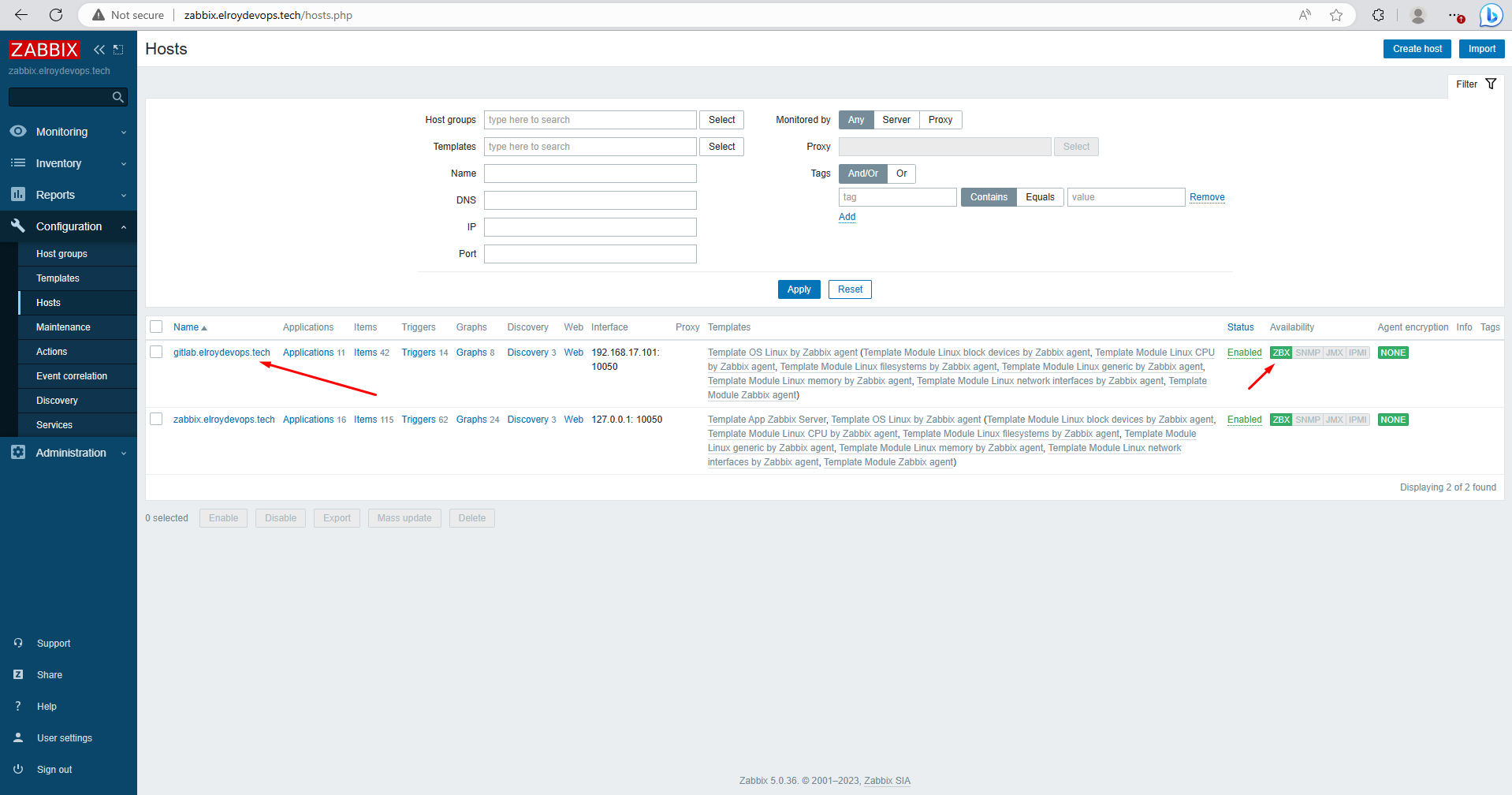
Task: Focus the DNS filter field
Action: pyautogui.click(x=590, y=200)
